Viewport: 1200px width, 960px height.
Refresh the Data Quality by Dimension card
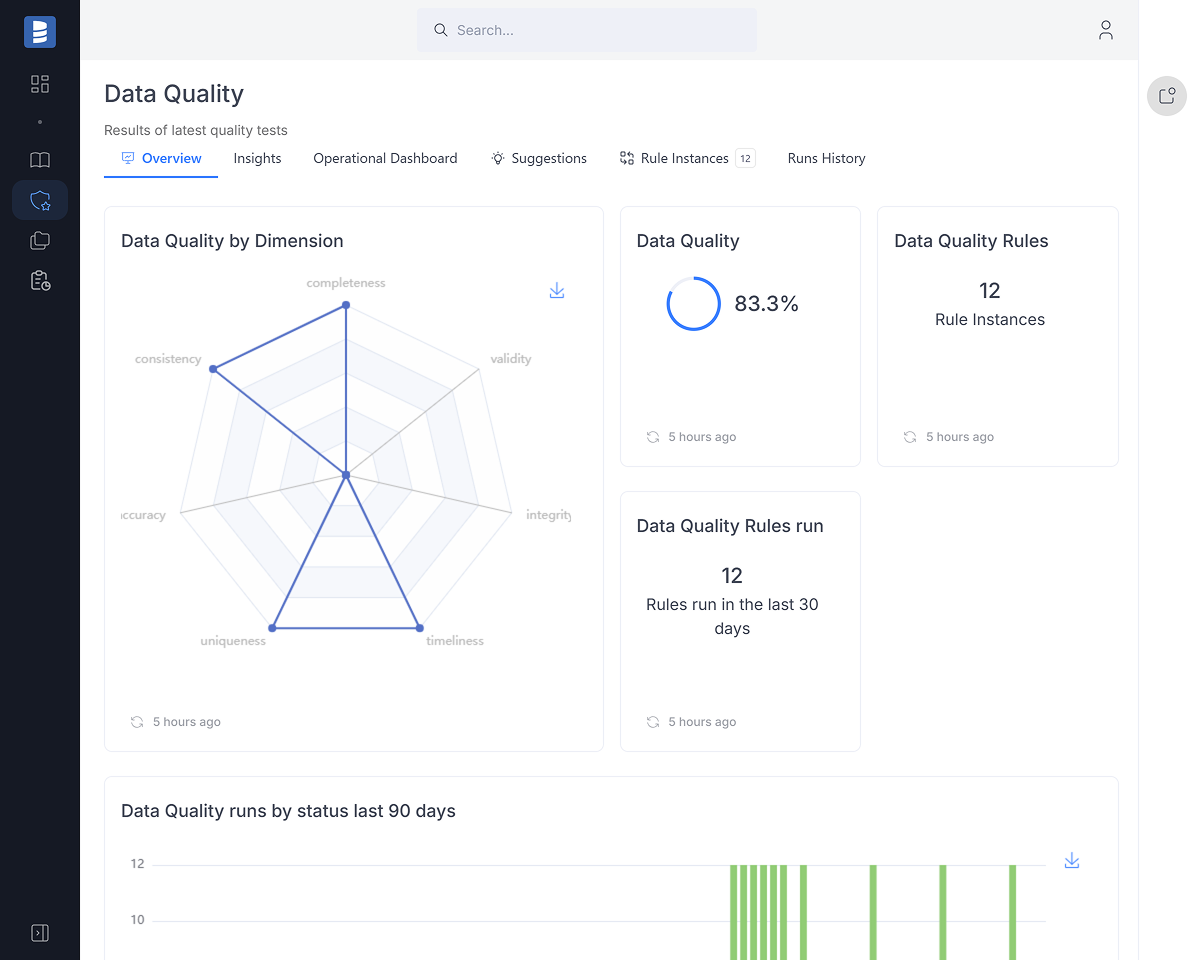(x=137, y=722)
